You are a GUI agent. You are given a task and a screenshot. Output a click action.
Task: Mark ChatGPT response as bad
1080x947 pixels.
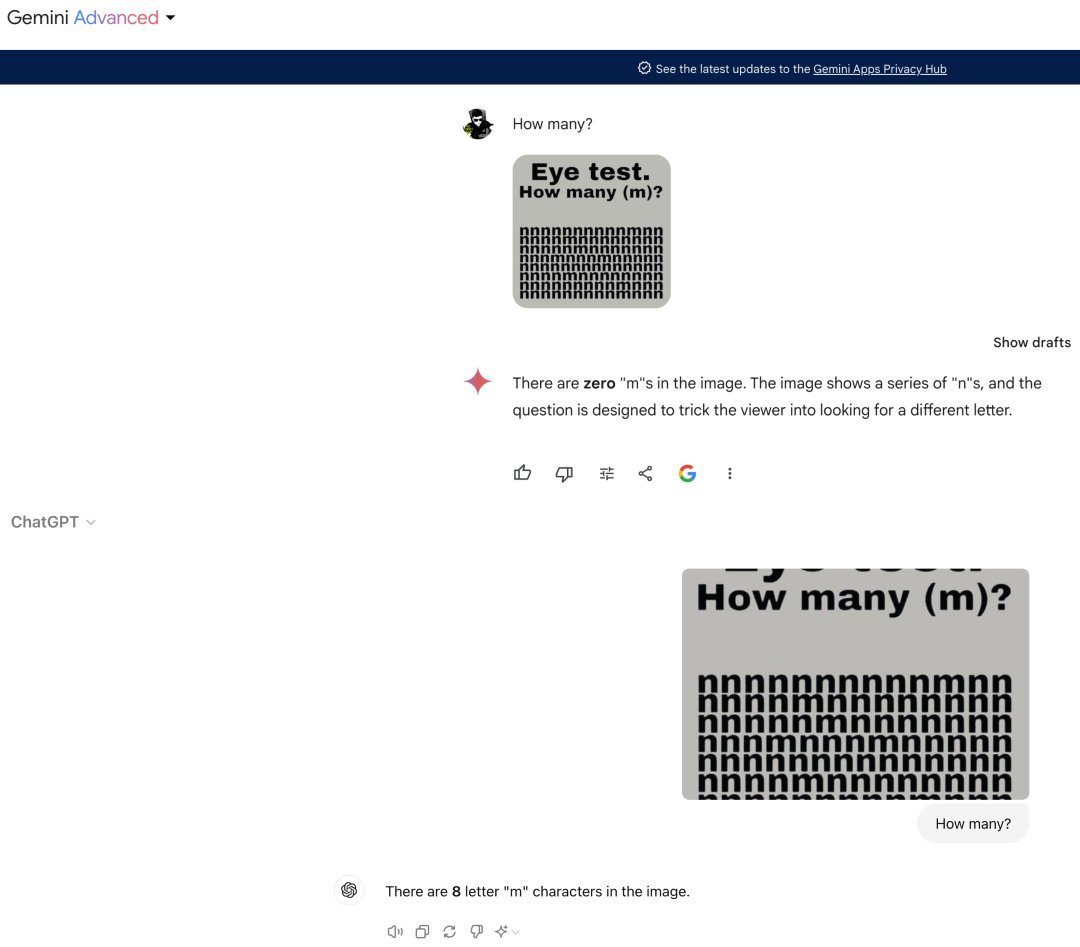coord(477,932)
